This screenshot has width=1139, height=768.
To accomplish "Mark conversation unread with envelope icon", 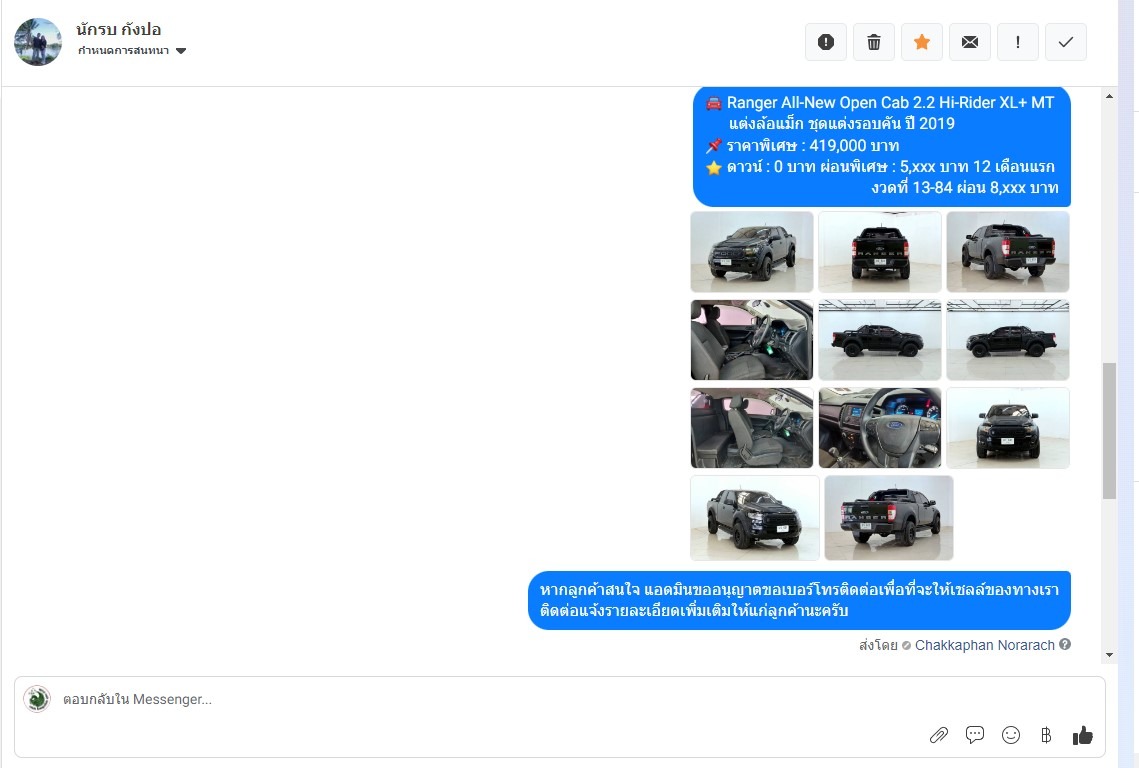I will pyautogui.click(x=970, y=42).
